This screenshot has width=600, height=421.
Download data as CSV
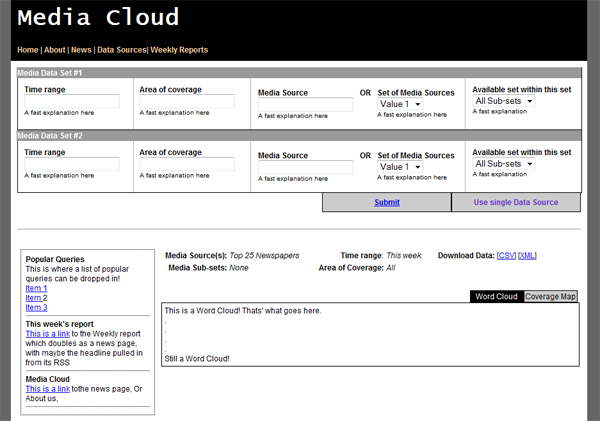pos(506,256)
